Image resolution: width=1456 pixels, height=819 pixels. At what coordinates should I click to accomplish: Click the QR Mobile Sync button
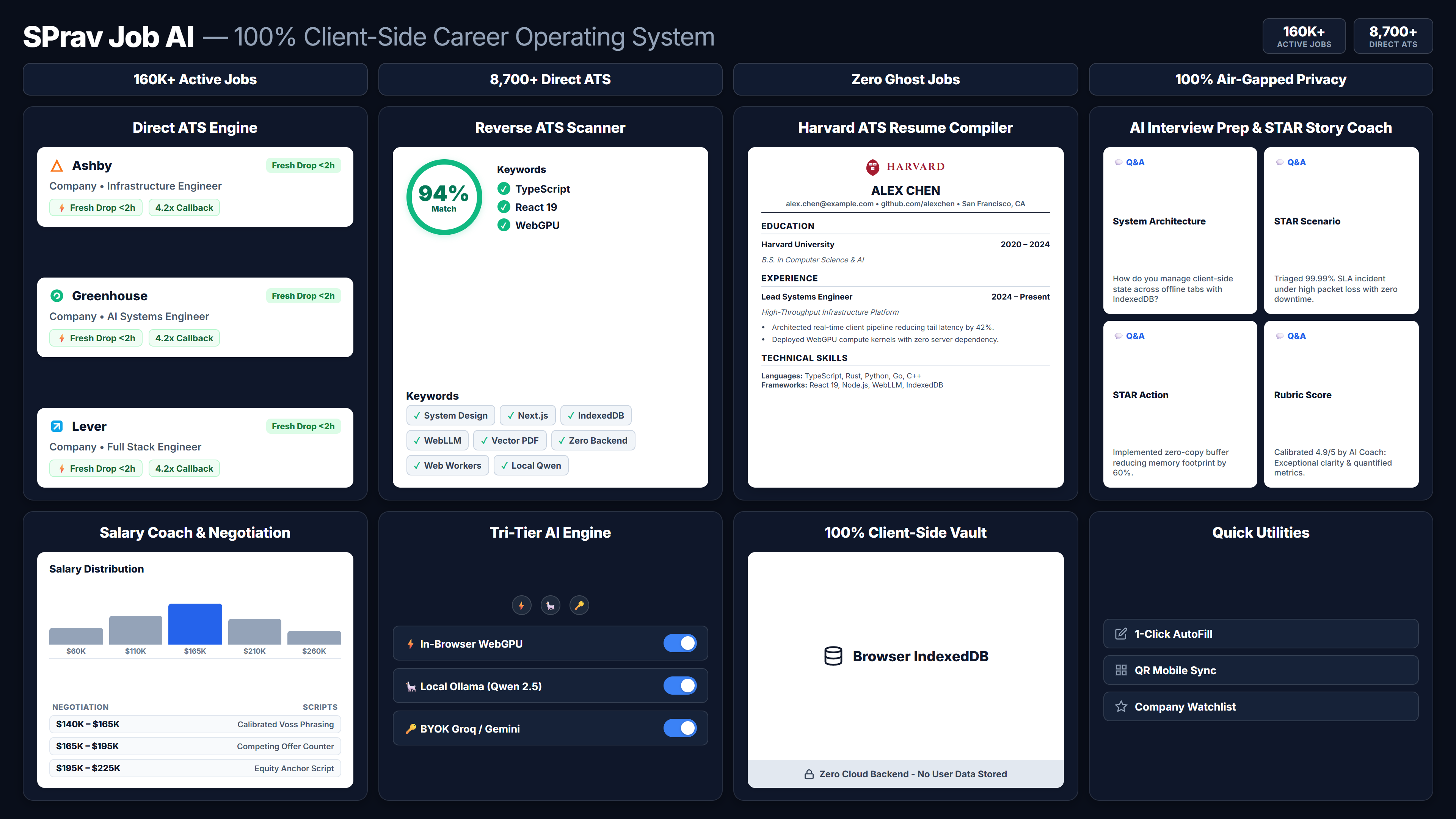[1260, 670]
